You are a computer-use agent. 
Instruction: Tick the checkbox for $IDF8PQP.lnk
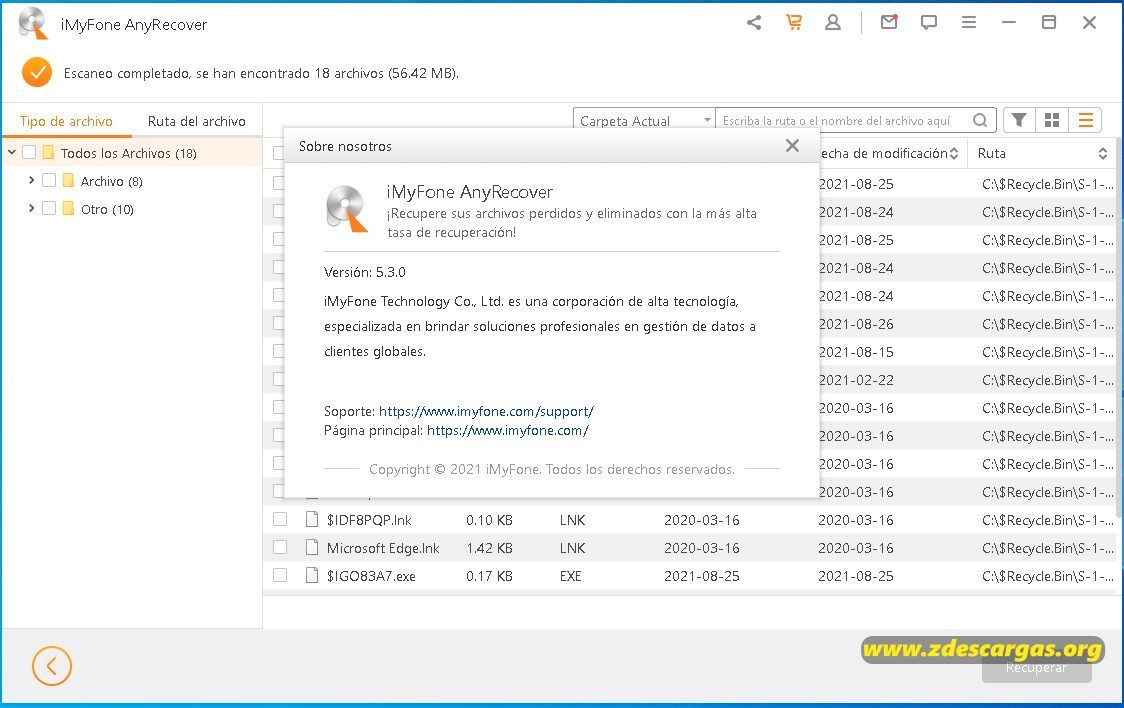(x=280, y=520)
